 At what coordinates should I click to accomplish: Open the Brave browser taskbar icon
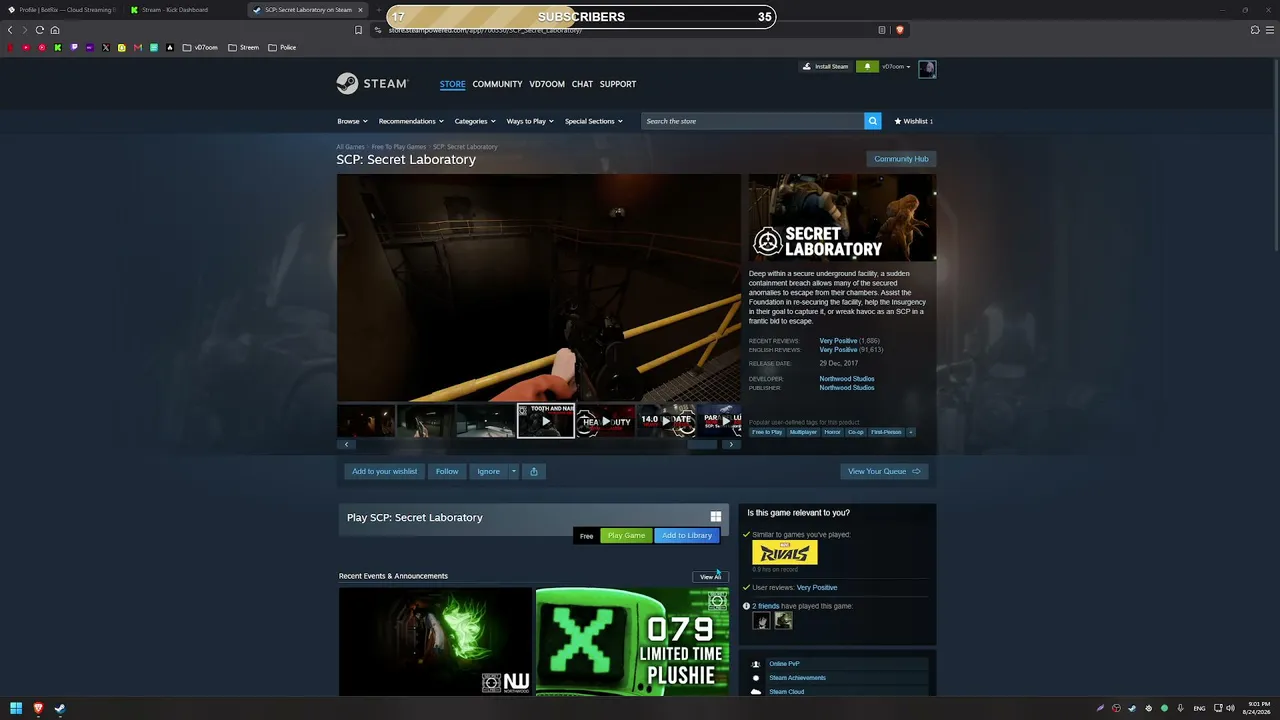click(x=39, y=708)
